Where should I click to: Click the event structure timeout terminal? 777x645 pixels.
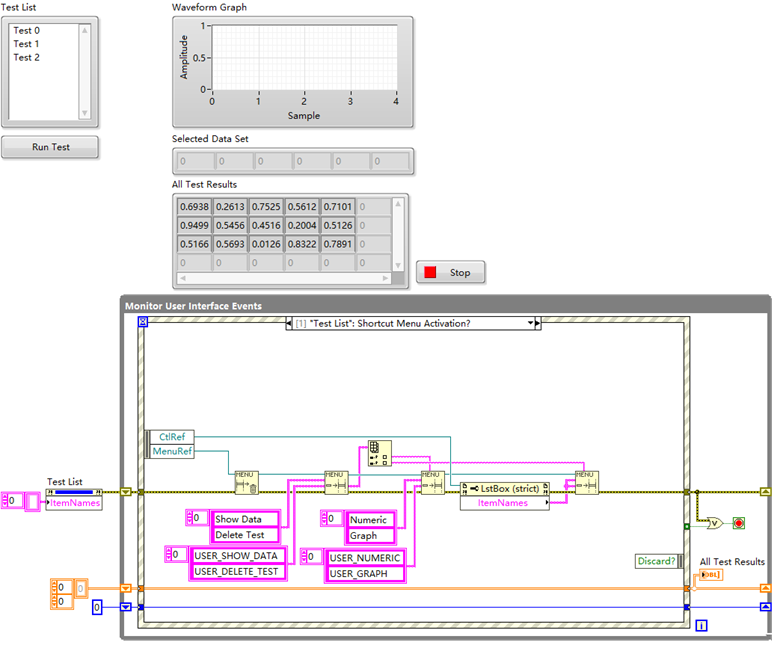click(x=143, y=322)
